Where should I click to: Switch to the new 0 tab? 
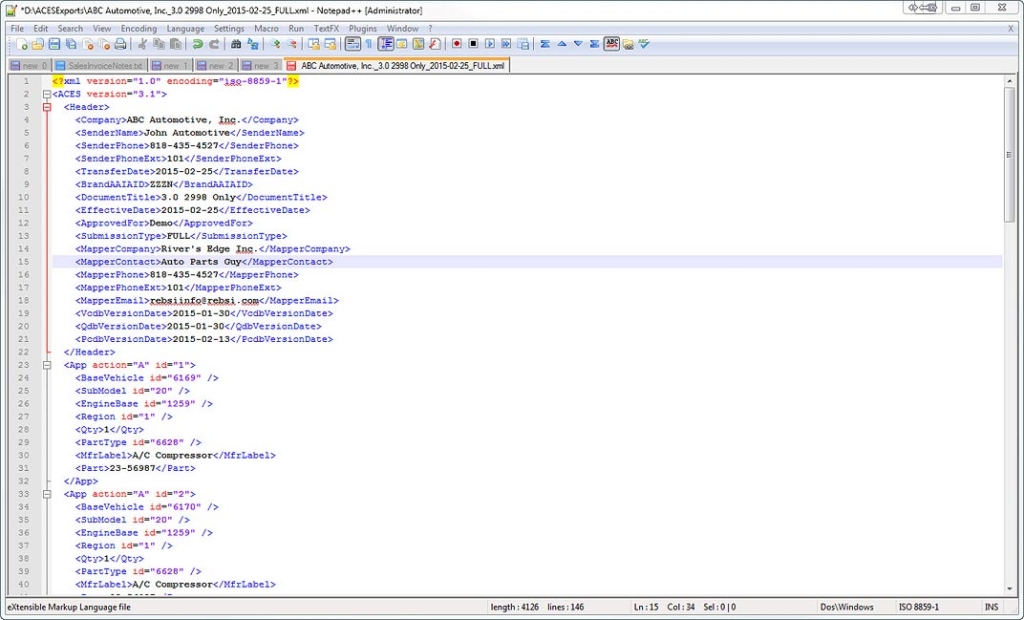29,66
